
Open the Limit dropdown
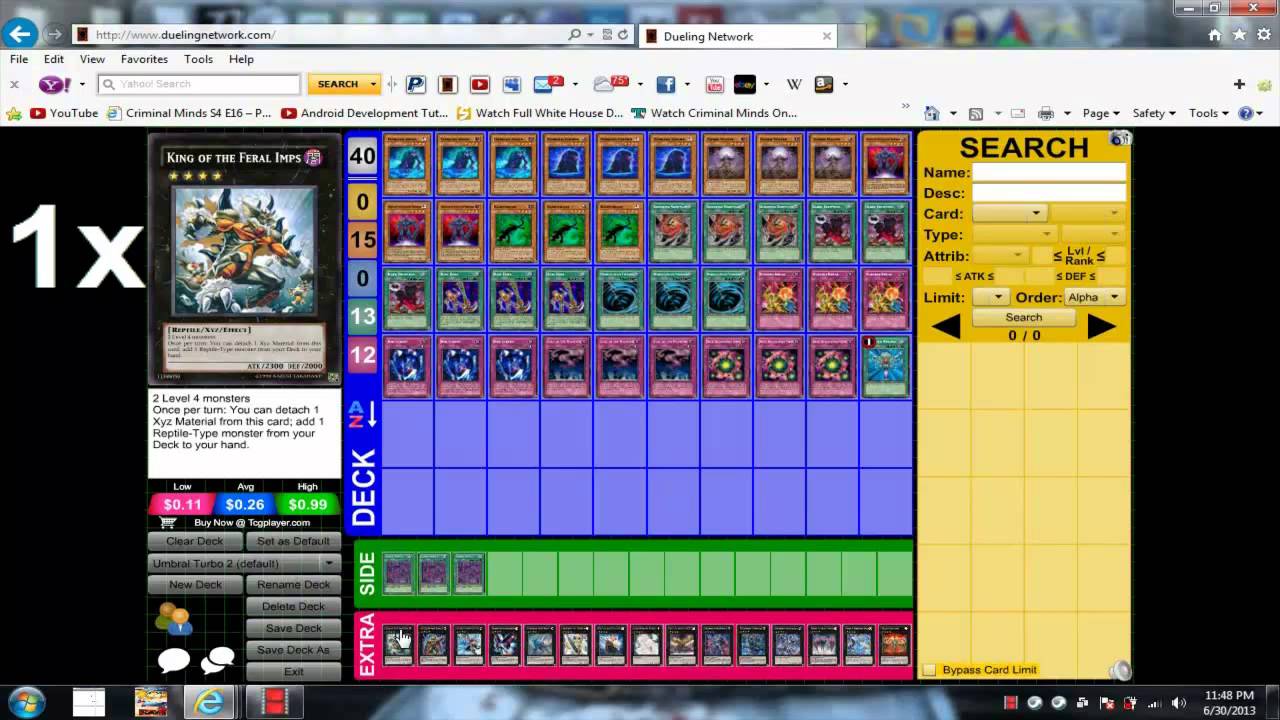coord(990,297)
